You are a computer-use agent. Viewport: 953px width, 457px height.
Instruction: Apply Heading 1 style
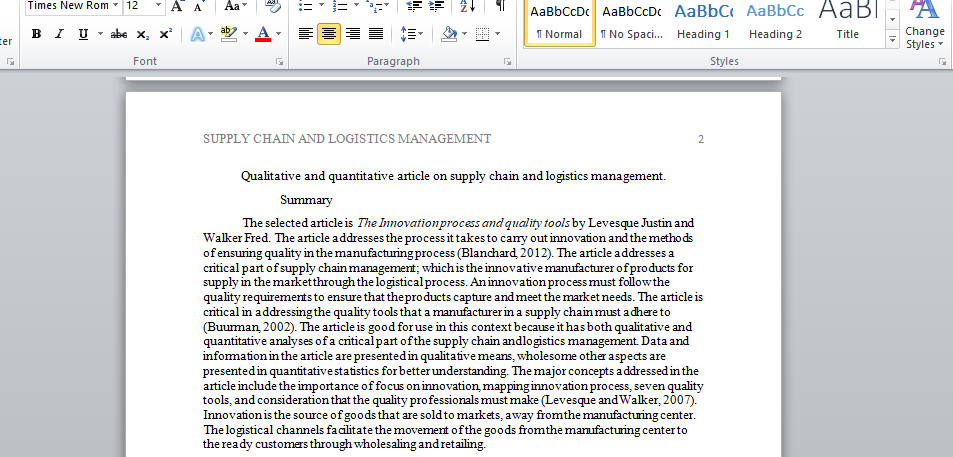[703, 22]
